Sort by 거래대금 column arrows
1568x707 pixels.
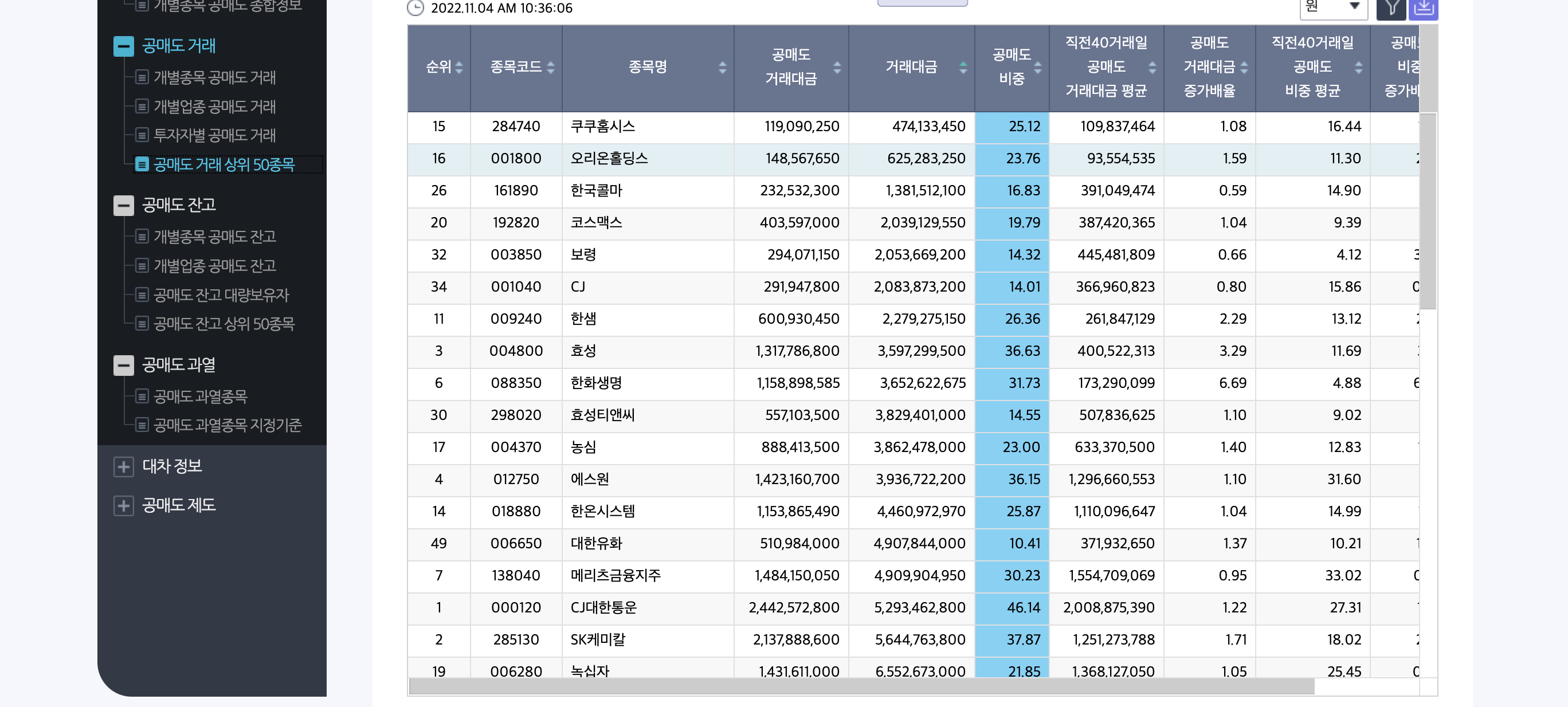pos(963,67)
